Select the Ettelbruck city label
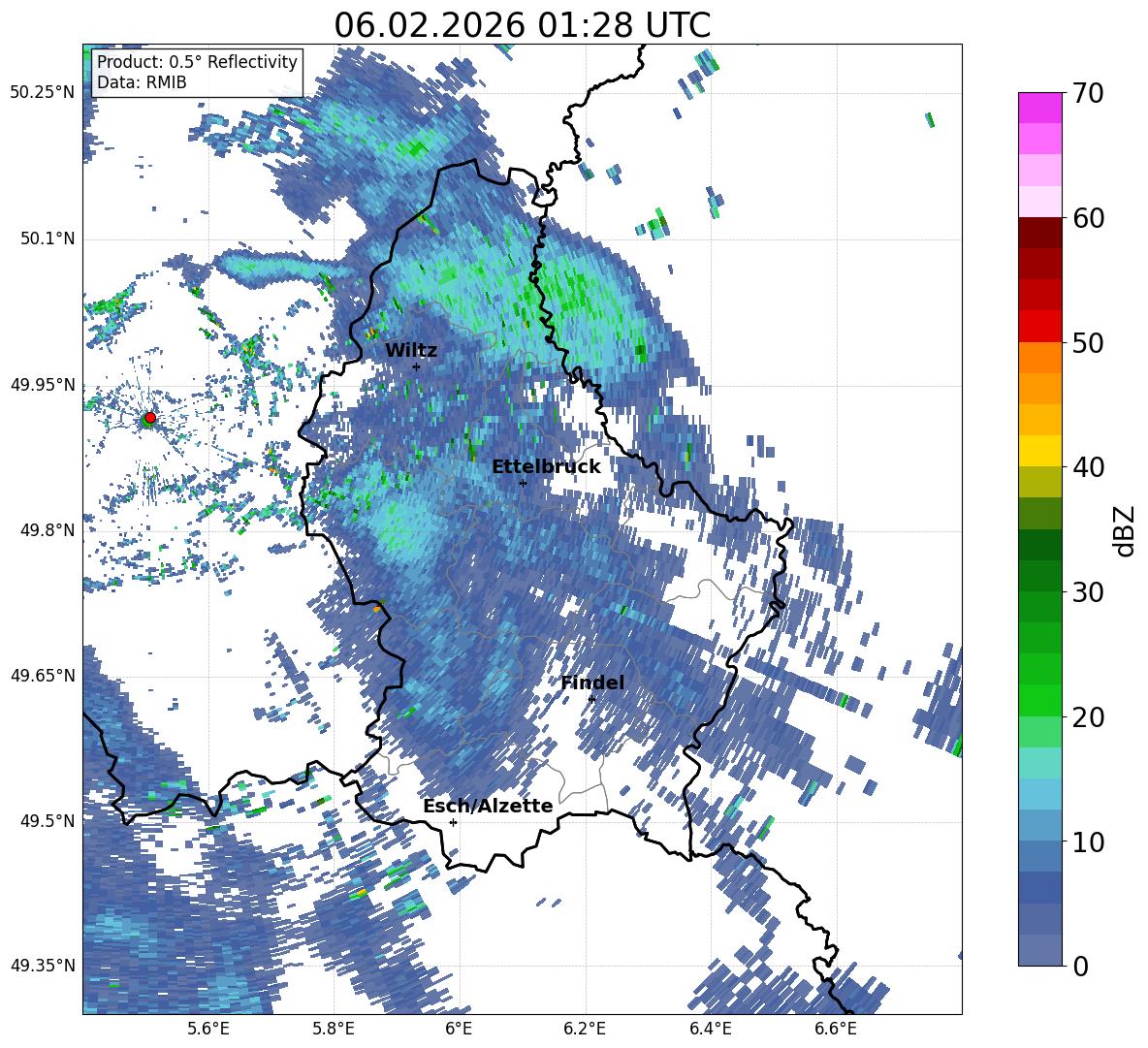 [x=546, y=466]
